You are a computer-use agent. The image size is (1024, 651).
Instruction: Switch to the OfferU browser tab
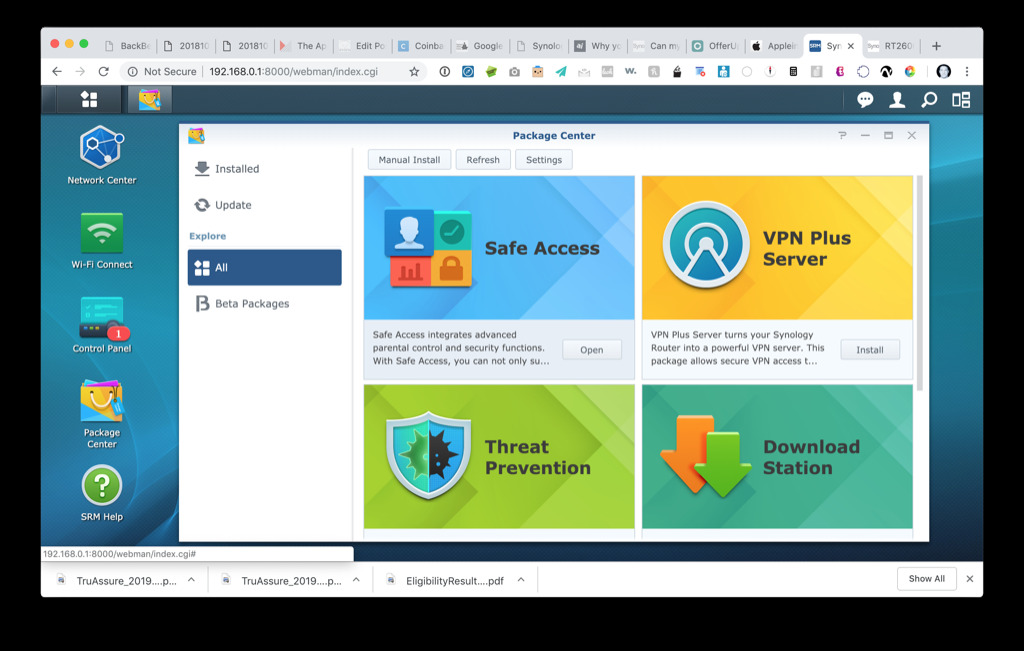coord(715,46)
